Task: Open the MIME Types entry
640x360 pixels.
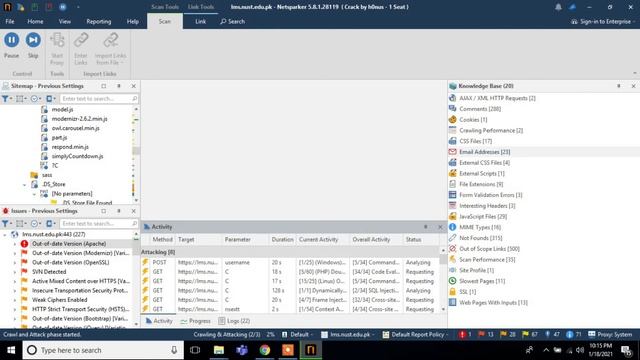Action: 480,227
